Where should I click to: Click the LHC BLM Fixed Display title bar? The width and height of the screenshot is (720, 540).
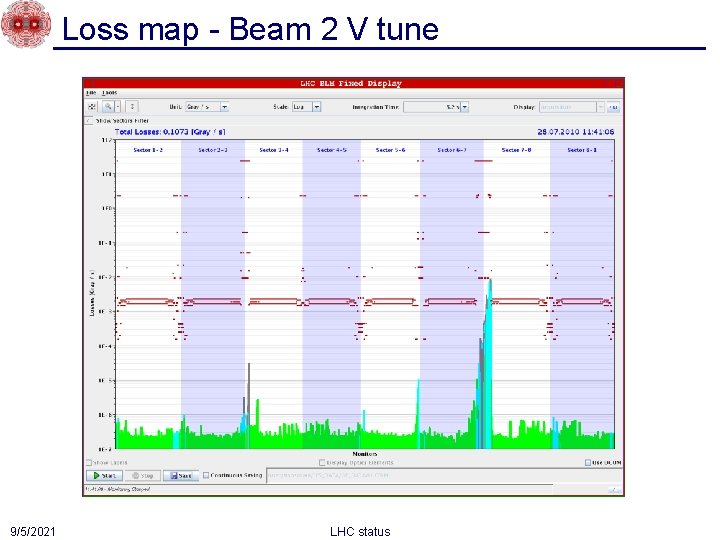(x=353, y=84)
